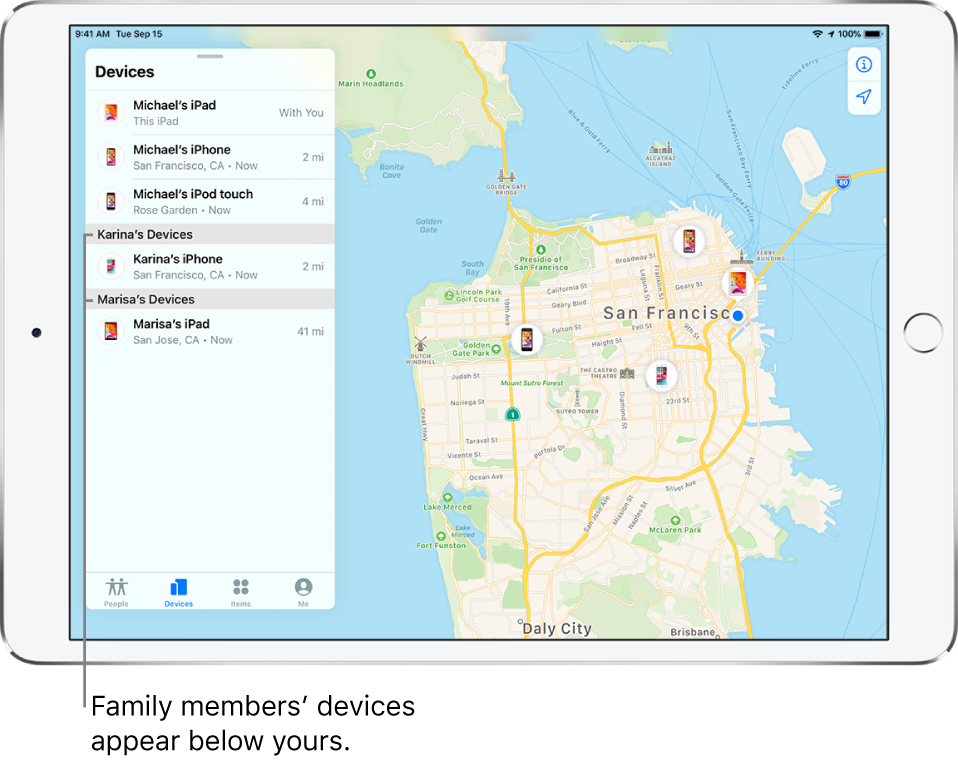Tap the Mount Sutro Forest label

point(532,383)
